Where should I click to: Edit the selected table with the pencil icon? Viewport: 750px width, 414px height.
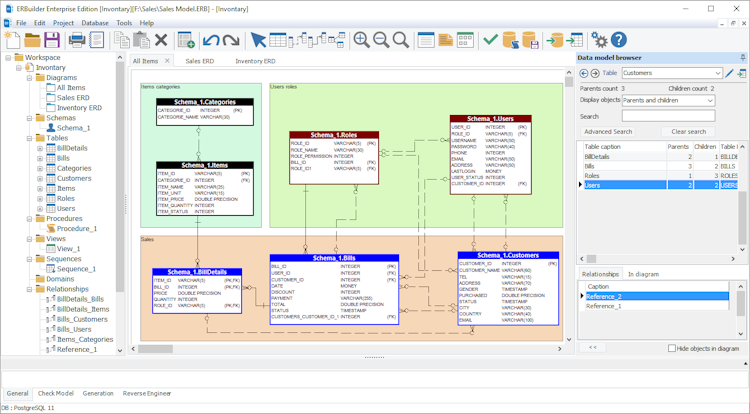729,73
